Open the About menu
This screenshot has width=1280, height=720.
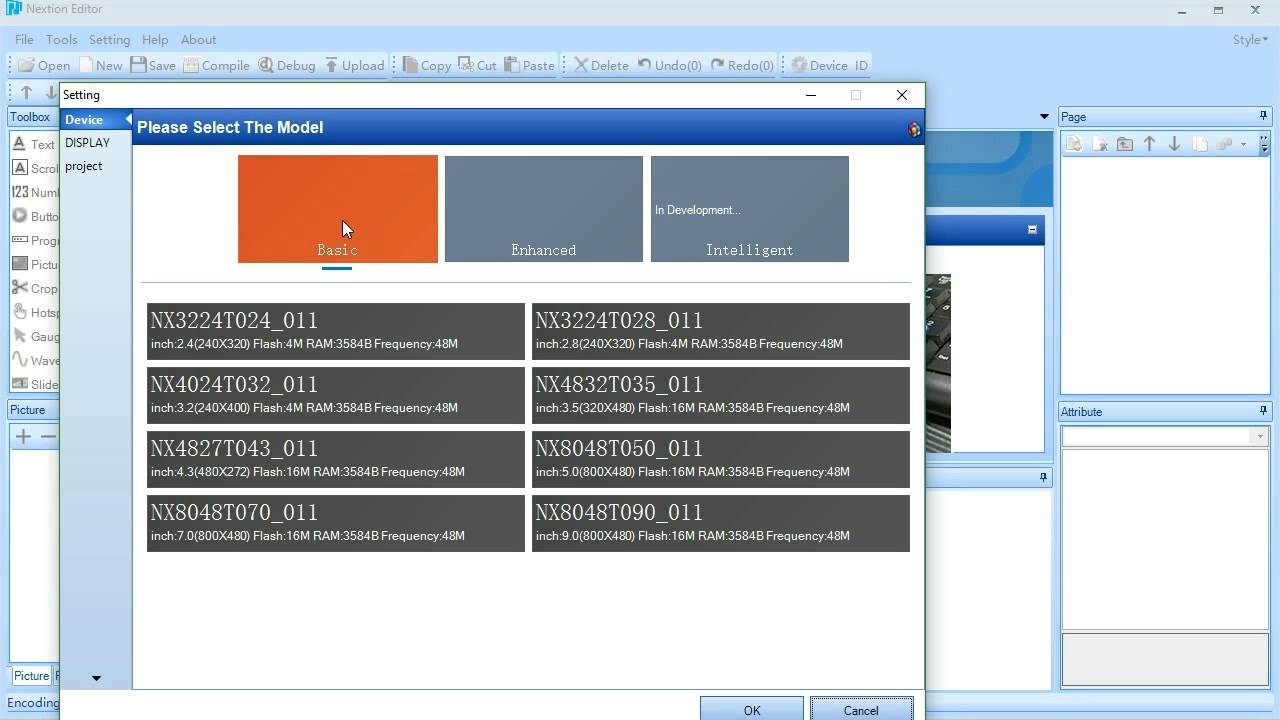[x=198, y=40]
